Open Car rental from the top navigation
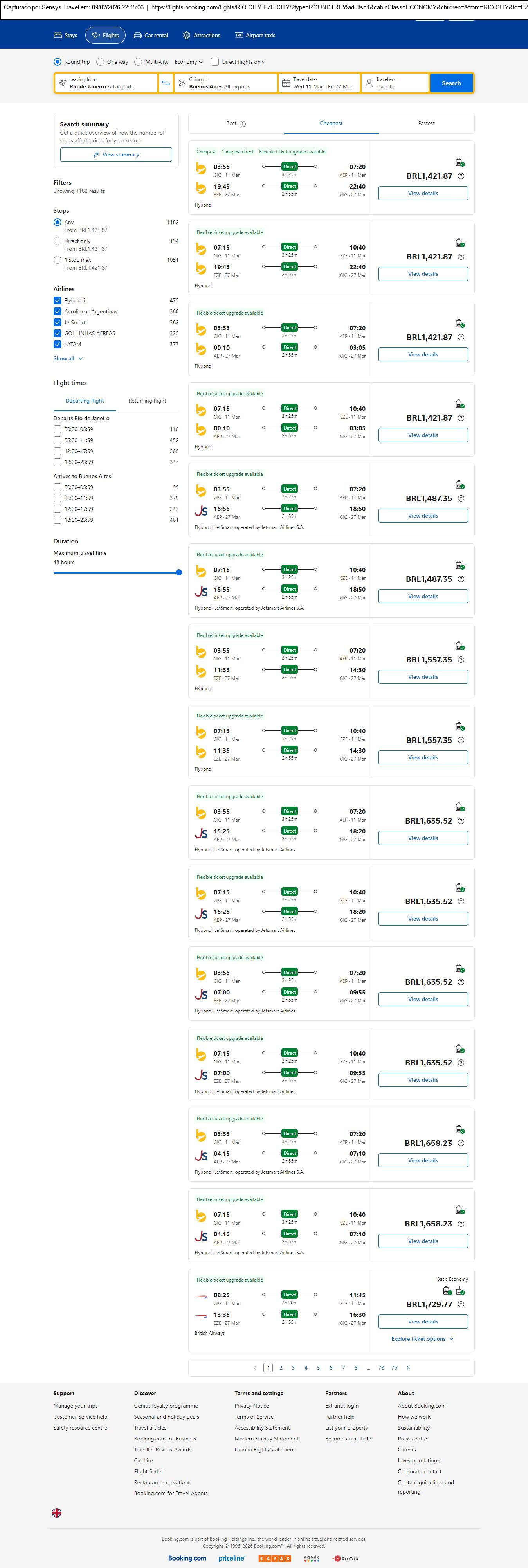 [x=151, y=35]
